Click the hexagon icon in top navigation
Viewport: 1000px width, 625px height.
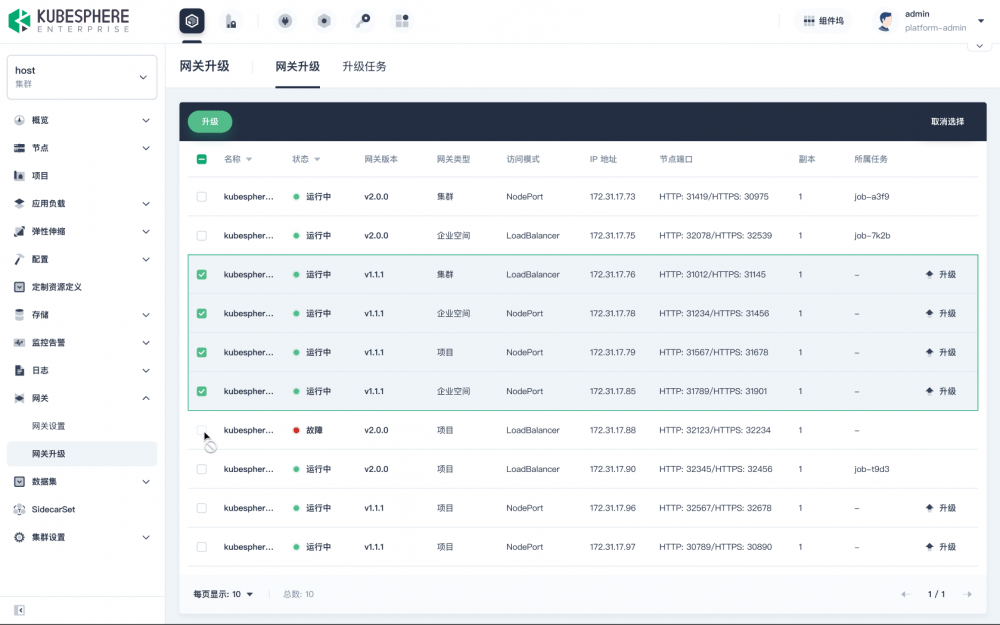[x=324, y=21]
